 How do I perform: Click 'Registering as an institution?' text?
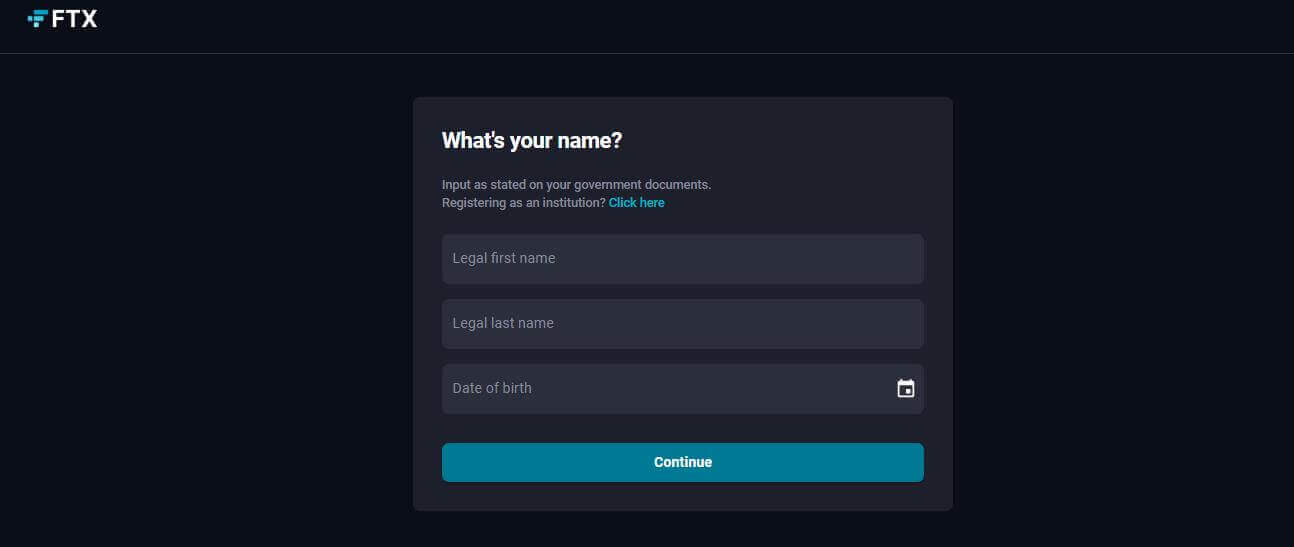tap(523, 203)
